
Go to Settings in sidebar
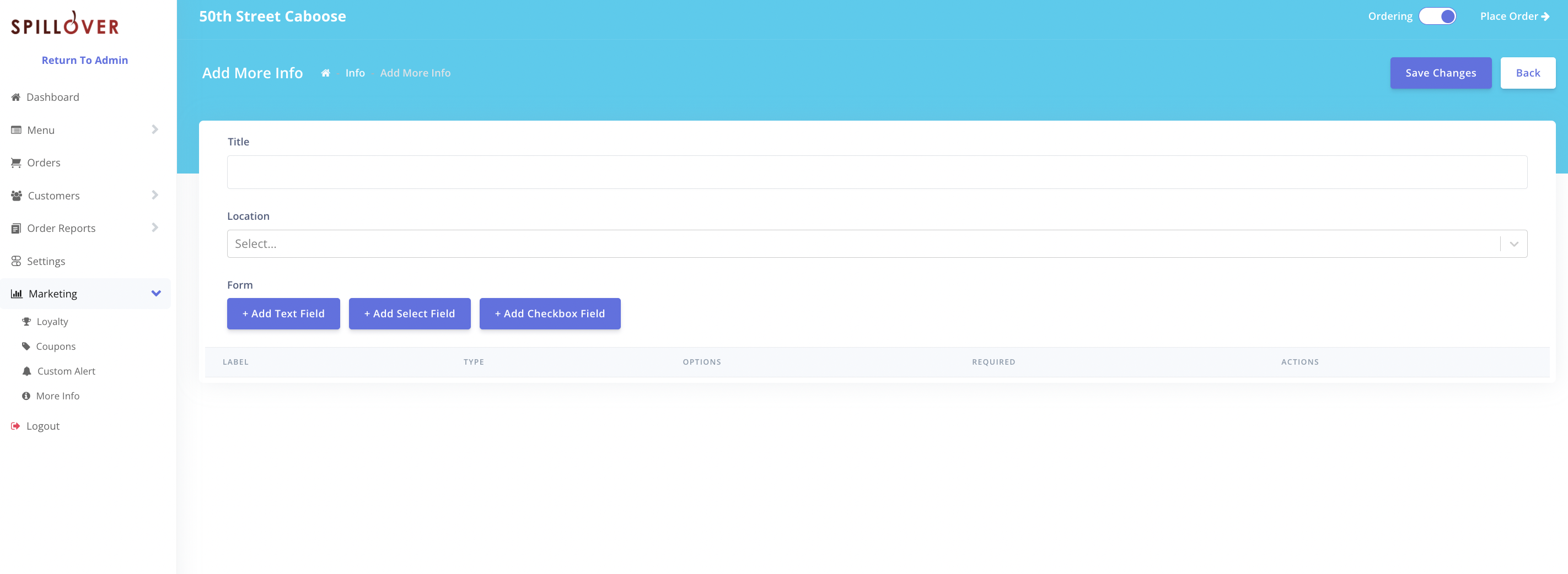pos(46,262)
